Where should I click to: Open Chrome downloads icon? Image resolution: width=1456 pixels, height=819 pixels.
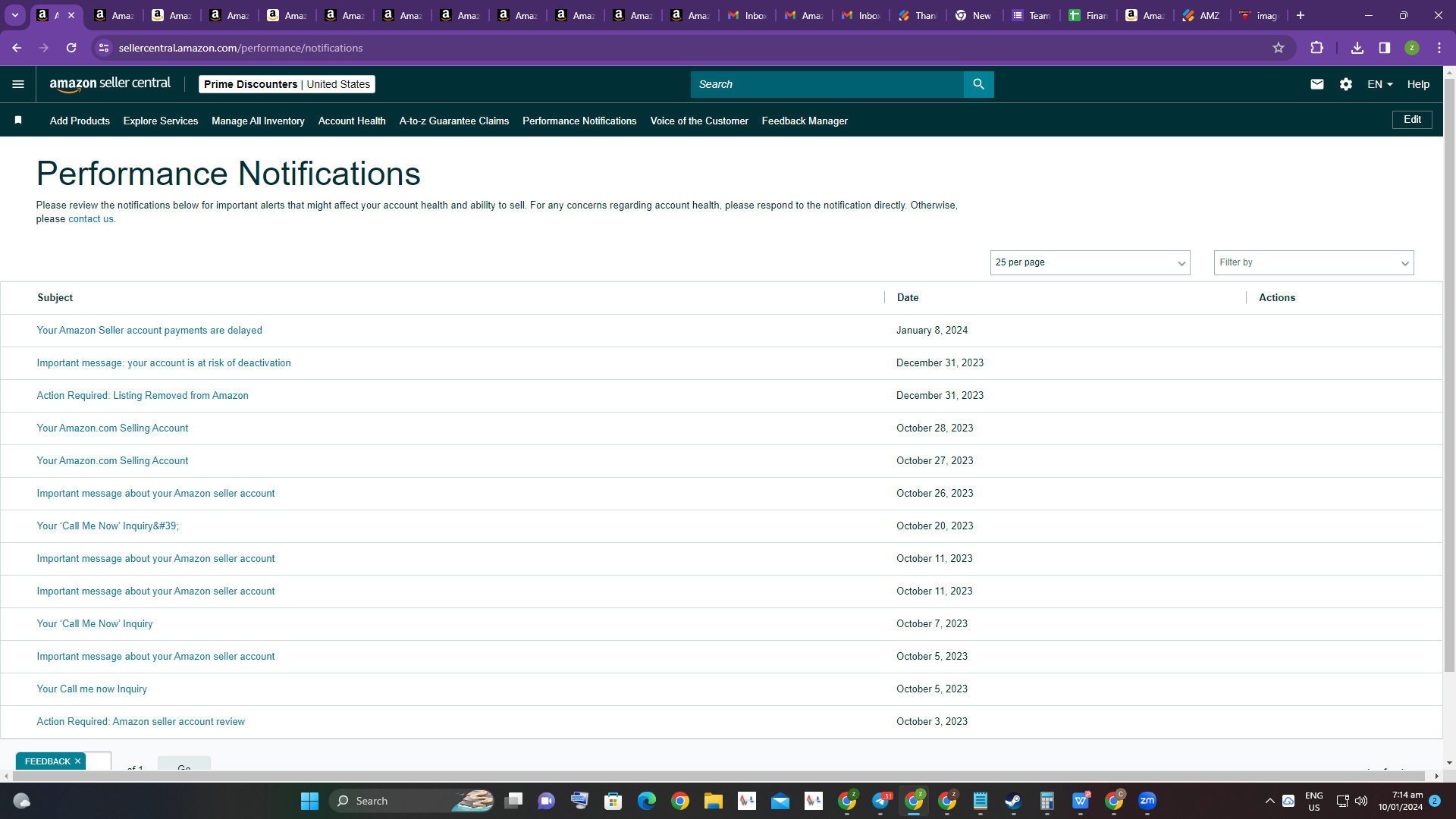[x=1357, y=48]
